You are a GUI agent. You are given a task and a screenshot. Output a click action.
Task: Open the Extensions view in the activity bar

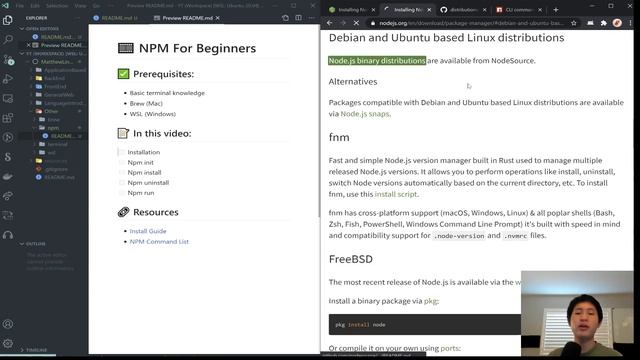[x=8, y=118]
